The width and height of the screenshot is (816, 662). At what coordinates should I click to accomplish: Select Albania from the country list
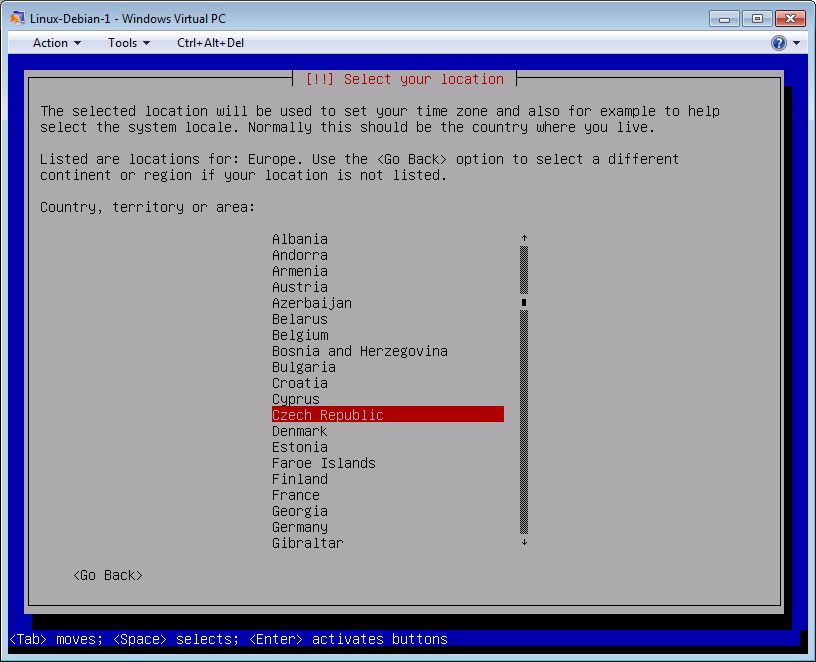pos(300,239)
